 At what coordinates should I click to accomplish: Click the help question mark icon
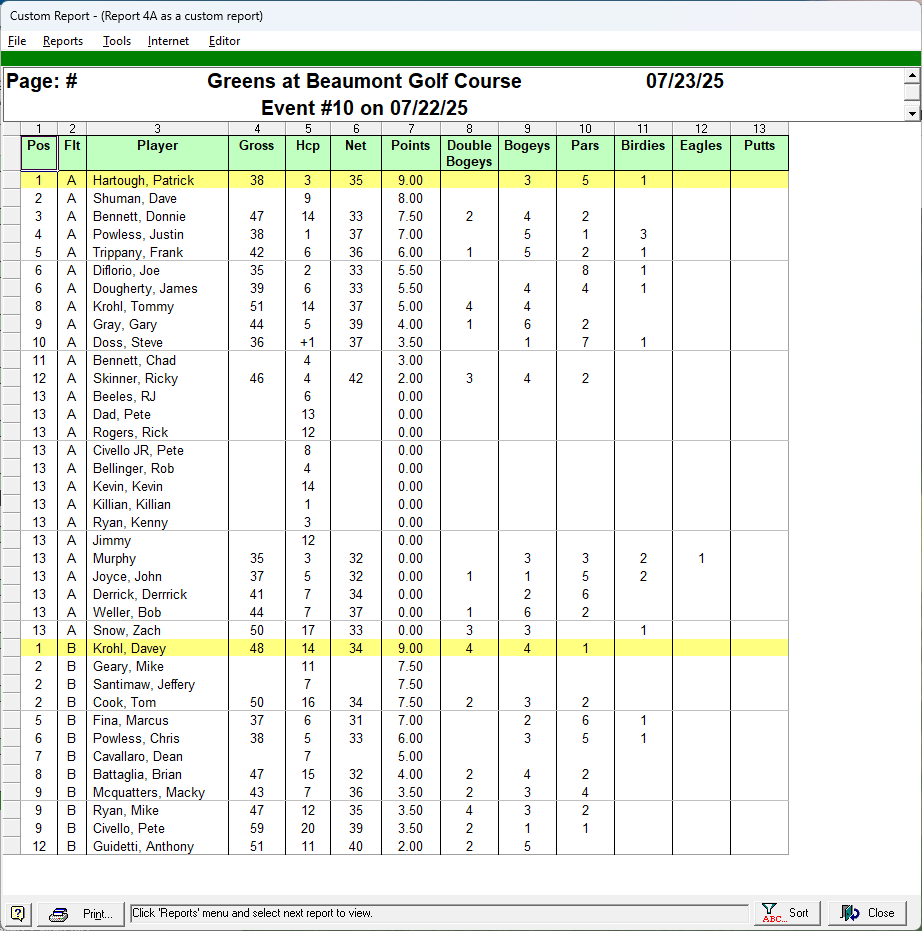click(17, 913)
